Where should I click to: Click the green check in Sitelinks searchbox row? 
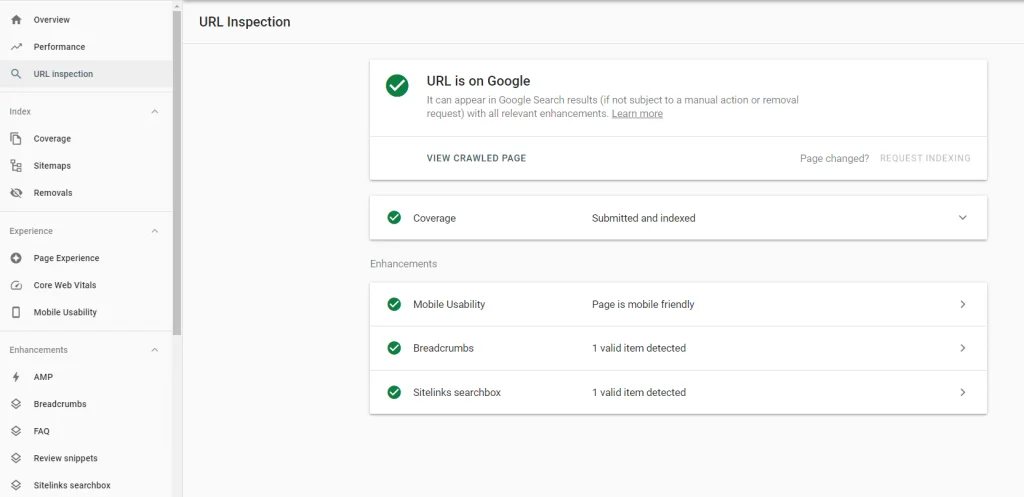click(394, 393)
